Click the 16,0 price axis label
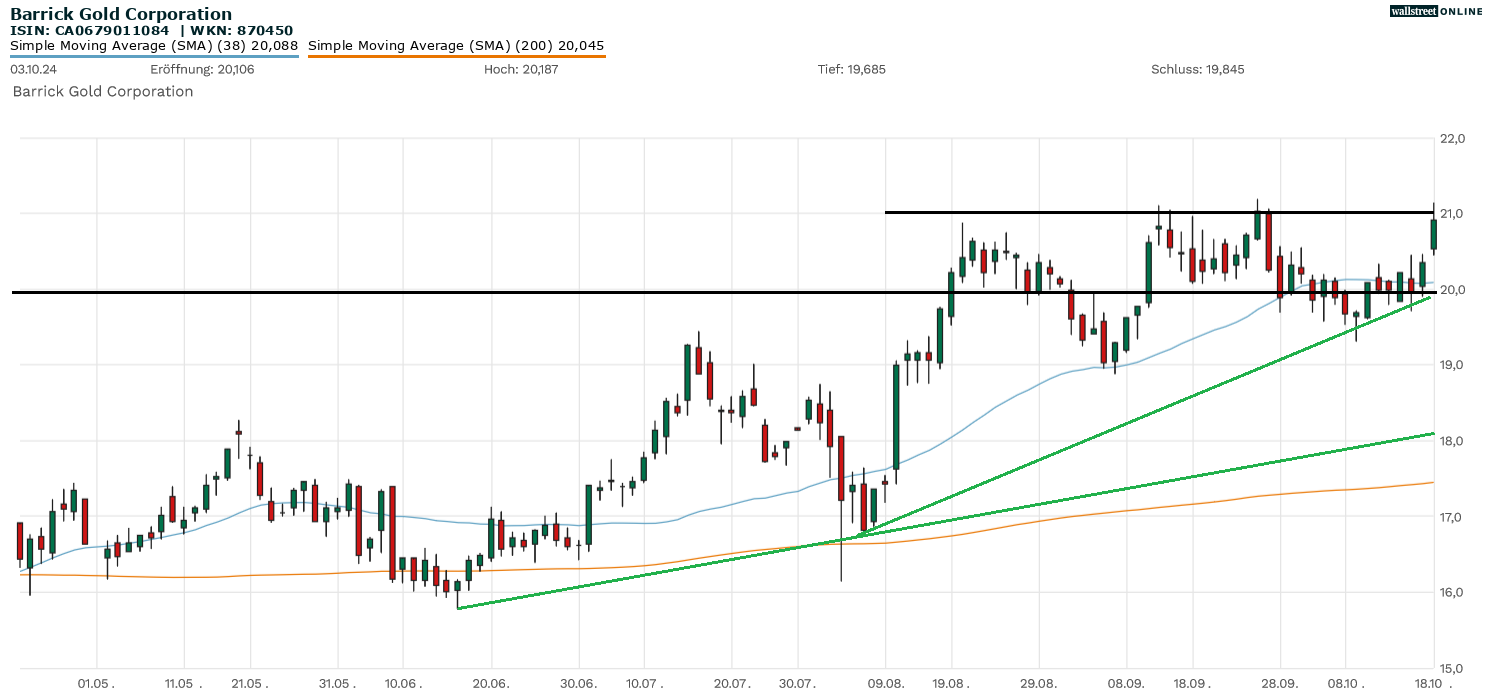The height and width of the screenshot is (689, 1490). click(x=1452, y=592)
